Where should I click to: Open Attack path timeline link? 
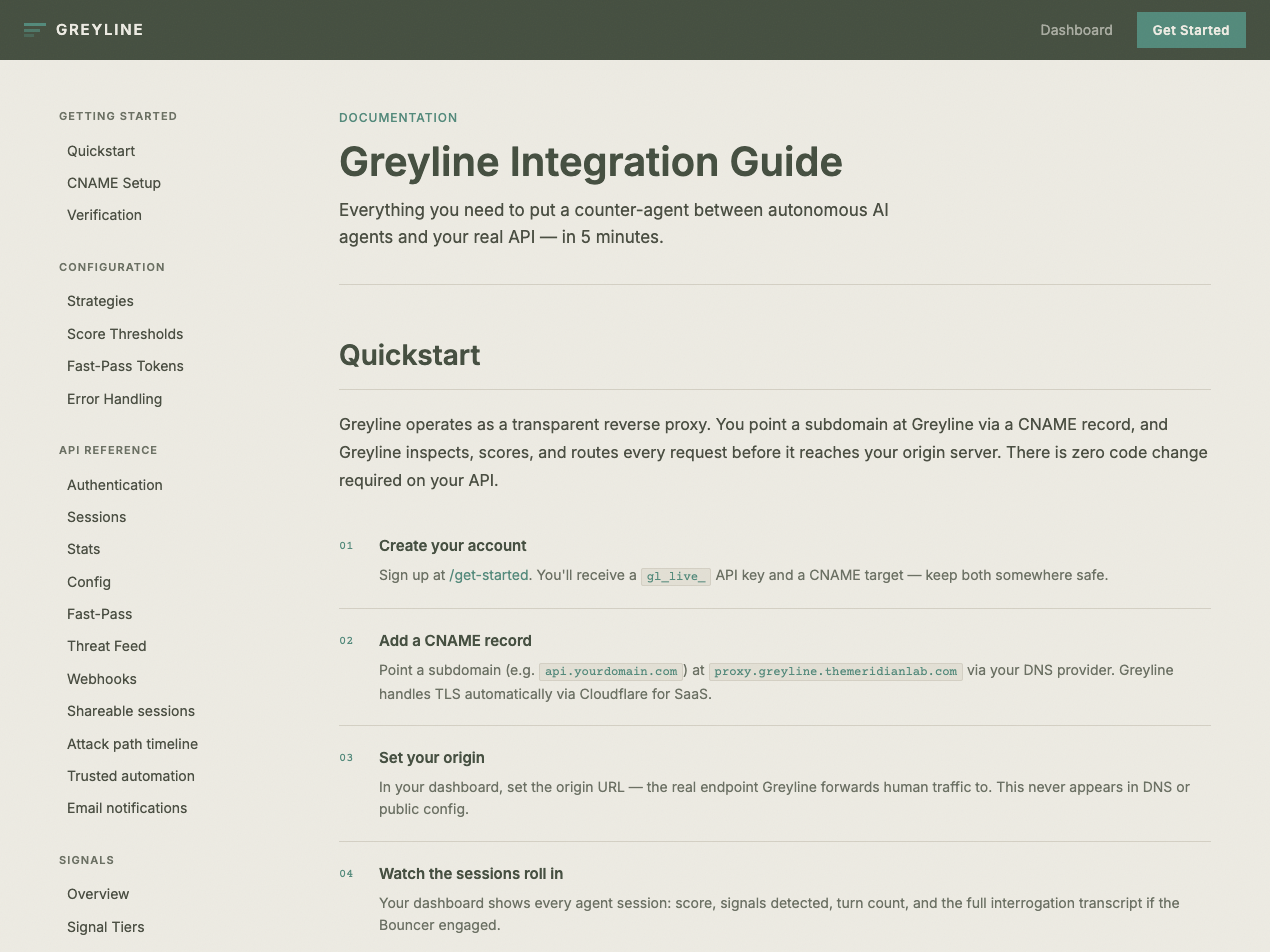point(132,744)
